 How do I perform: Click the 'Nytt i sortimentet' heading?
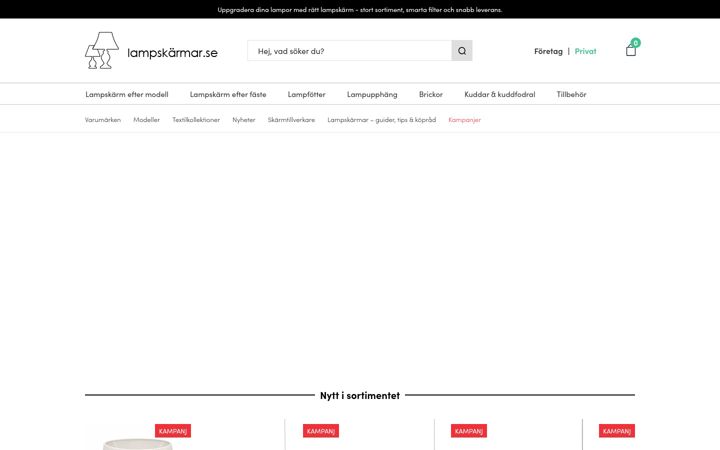tap(360, 395)
